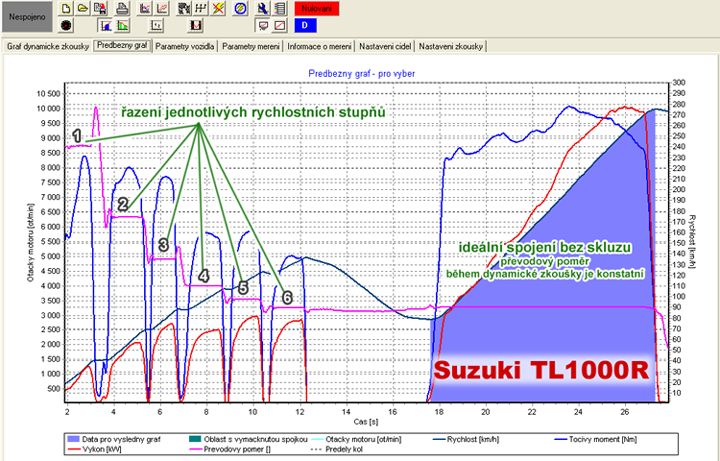Image resolution: width=720 pixels, height=461 pixels.
Task: Switch to Nastaveni zkousky tab
Action: click(x=451, y=46)
